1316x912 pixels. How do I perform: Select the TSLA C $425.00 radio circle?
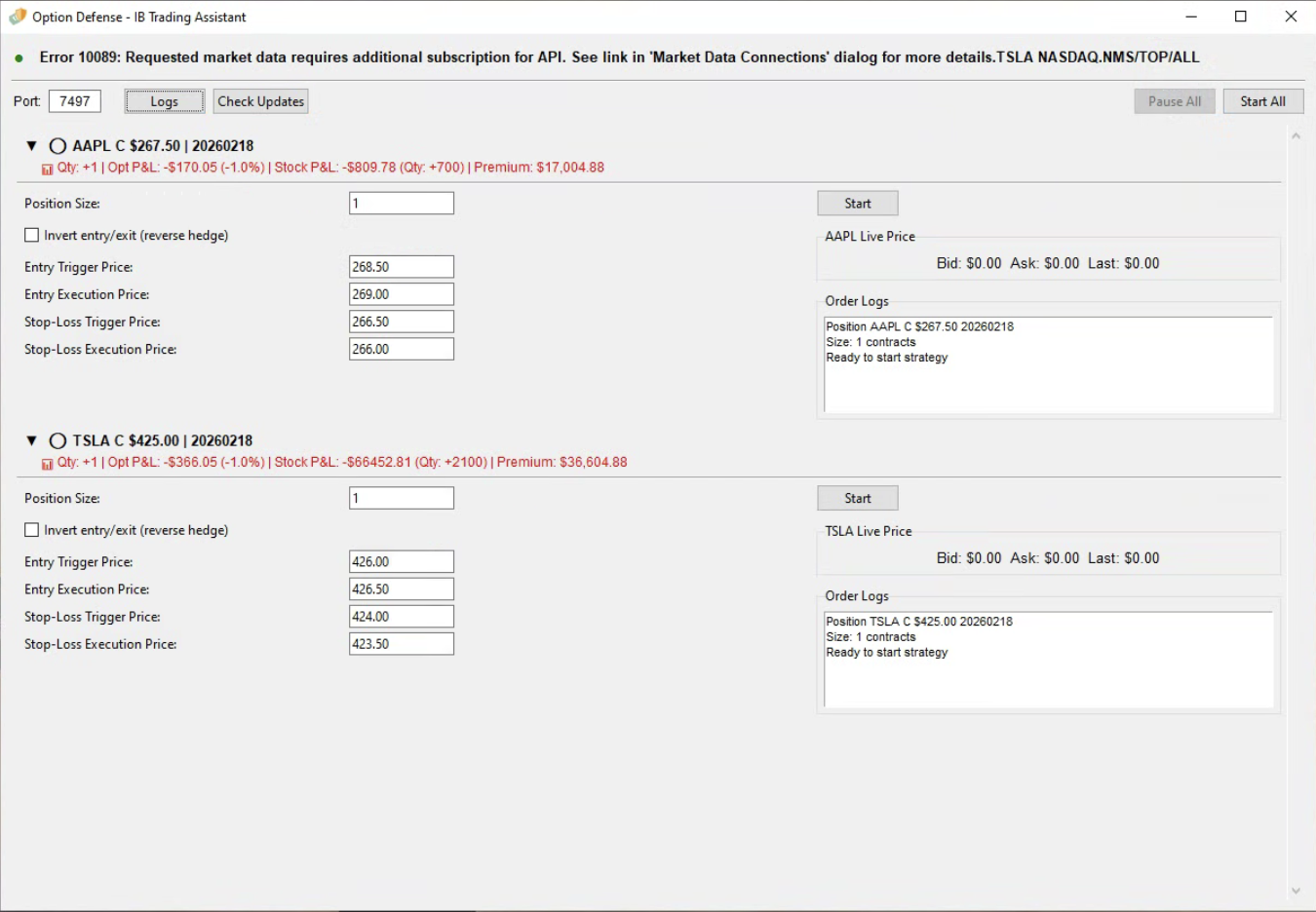[x=58, y=441]
